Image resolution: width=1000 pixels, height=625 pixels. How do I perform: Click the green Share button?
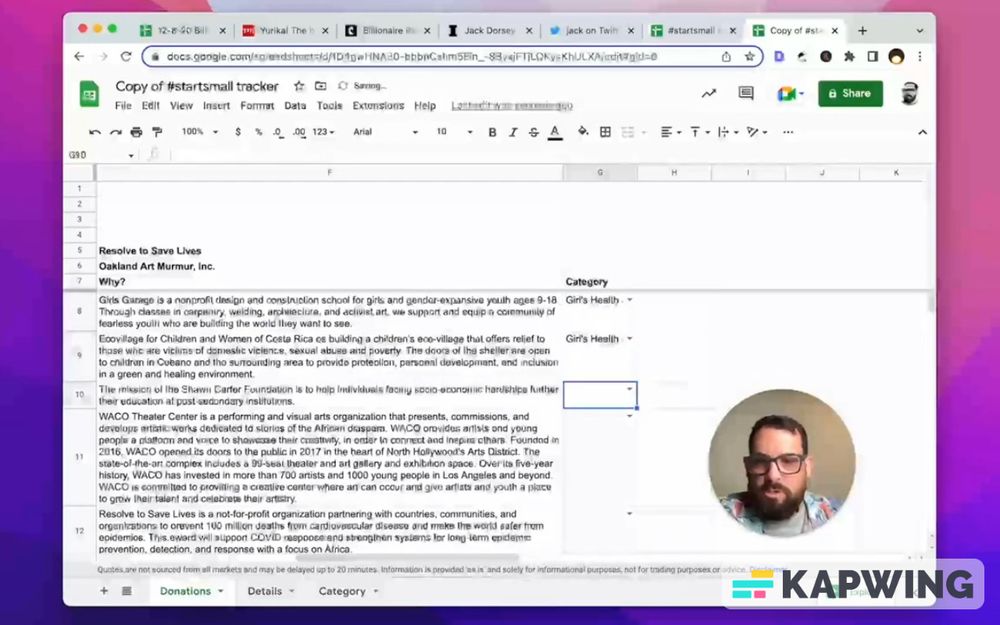click(851, 93)
